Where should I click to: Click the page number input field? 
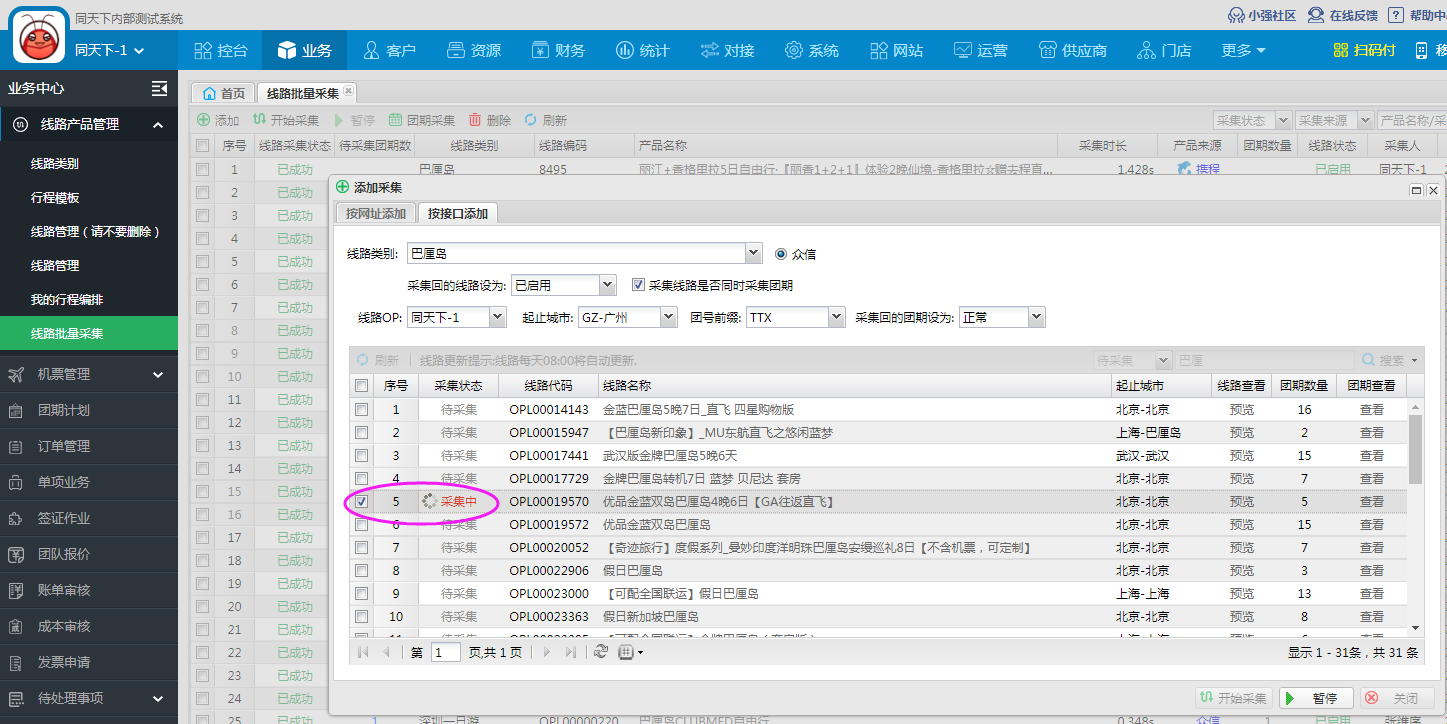tap(445, 652)
